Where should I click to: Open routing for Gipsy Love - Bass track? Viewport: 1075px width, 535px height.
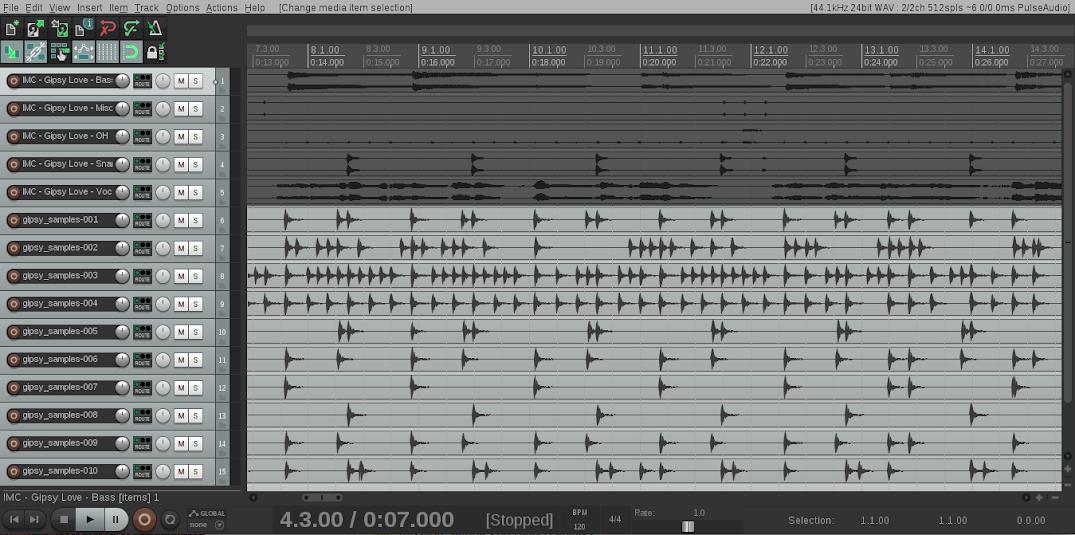tap(142, 81)
